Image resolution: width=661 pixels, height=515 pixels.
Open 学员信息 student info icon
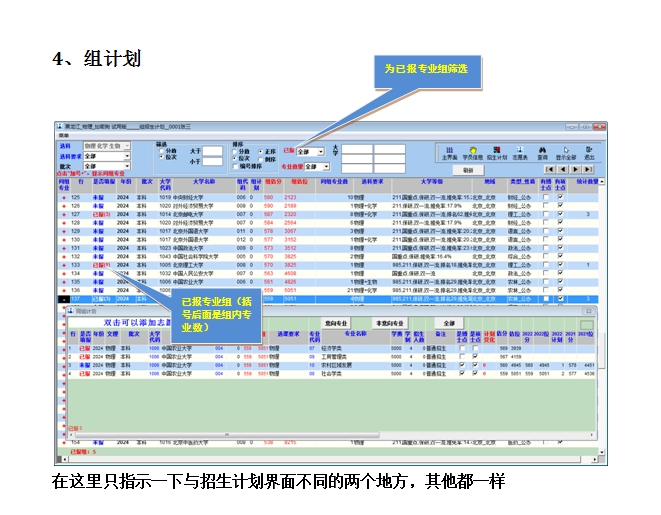tap(473, 153)
